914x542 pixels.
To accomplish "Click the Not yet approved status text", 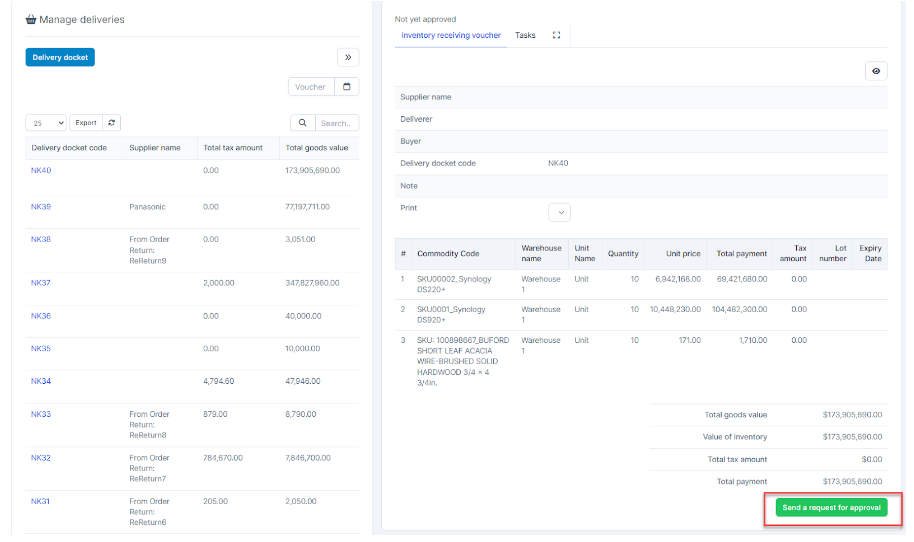I will coord(426,19).
